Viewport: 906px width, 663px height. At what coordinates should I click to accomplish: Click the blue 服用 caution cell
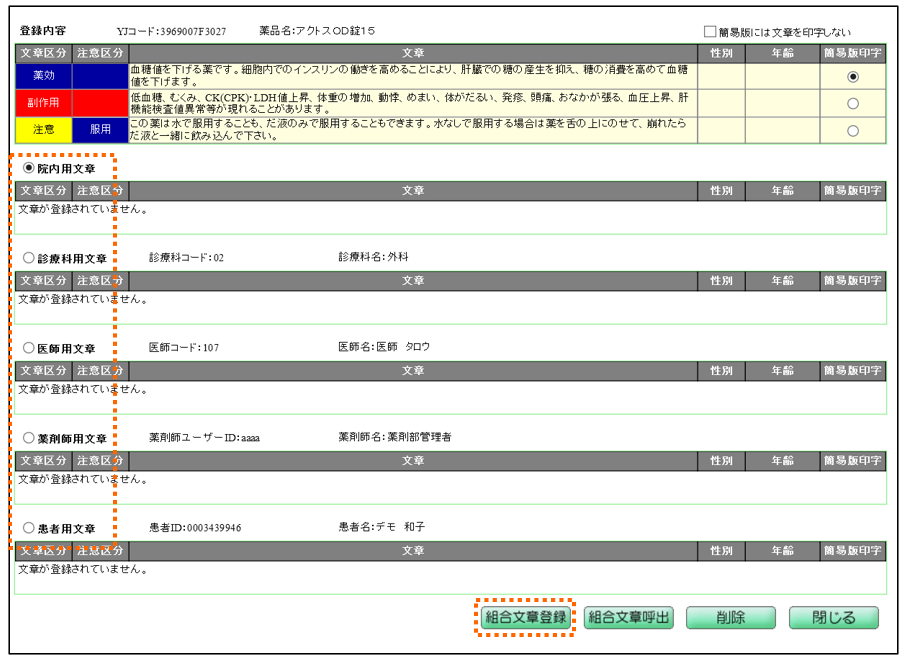pyautogui.click(x=100, y=130)
